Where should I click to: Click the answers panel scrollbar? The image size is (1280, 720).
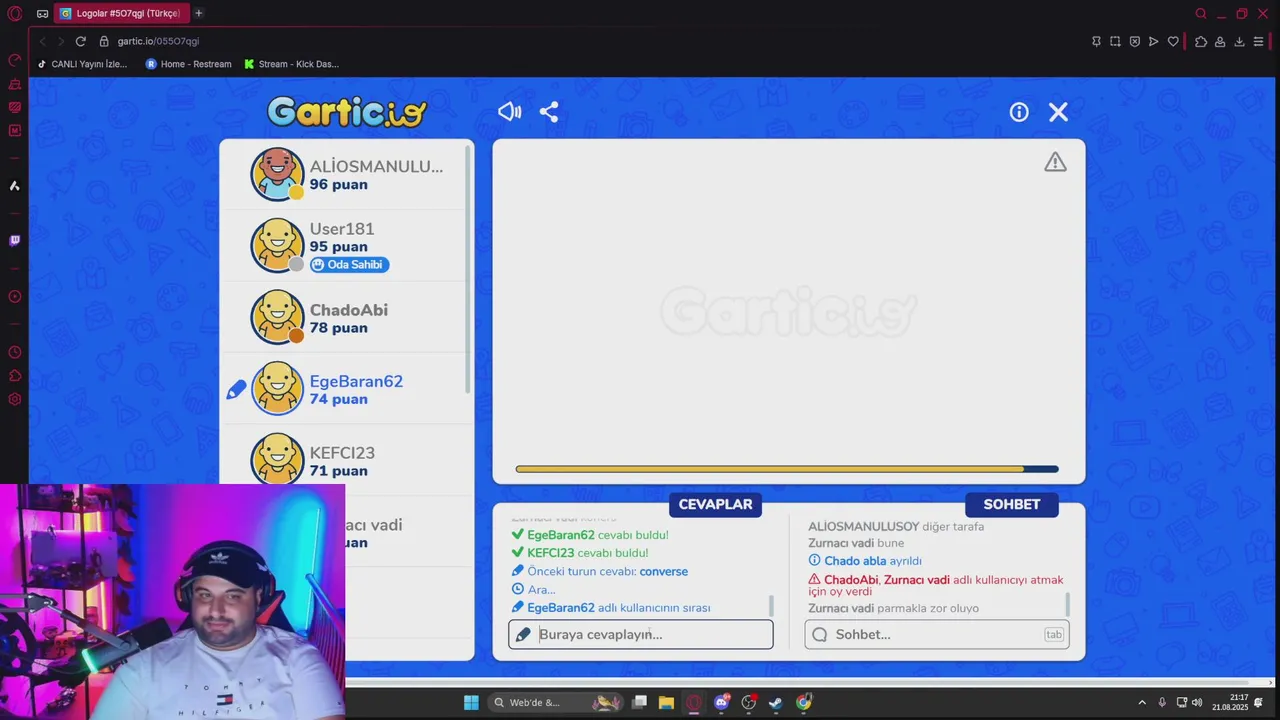(x=771, y=606)
